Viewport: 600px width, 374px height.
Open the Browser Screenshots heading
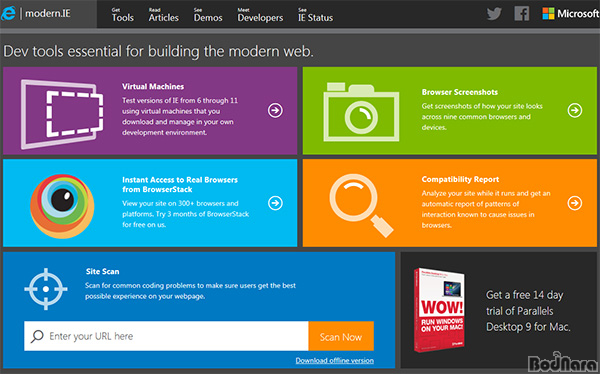click(x=460, y=92)
